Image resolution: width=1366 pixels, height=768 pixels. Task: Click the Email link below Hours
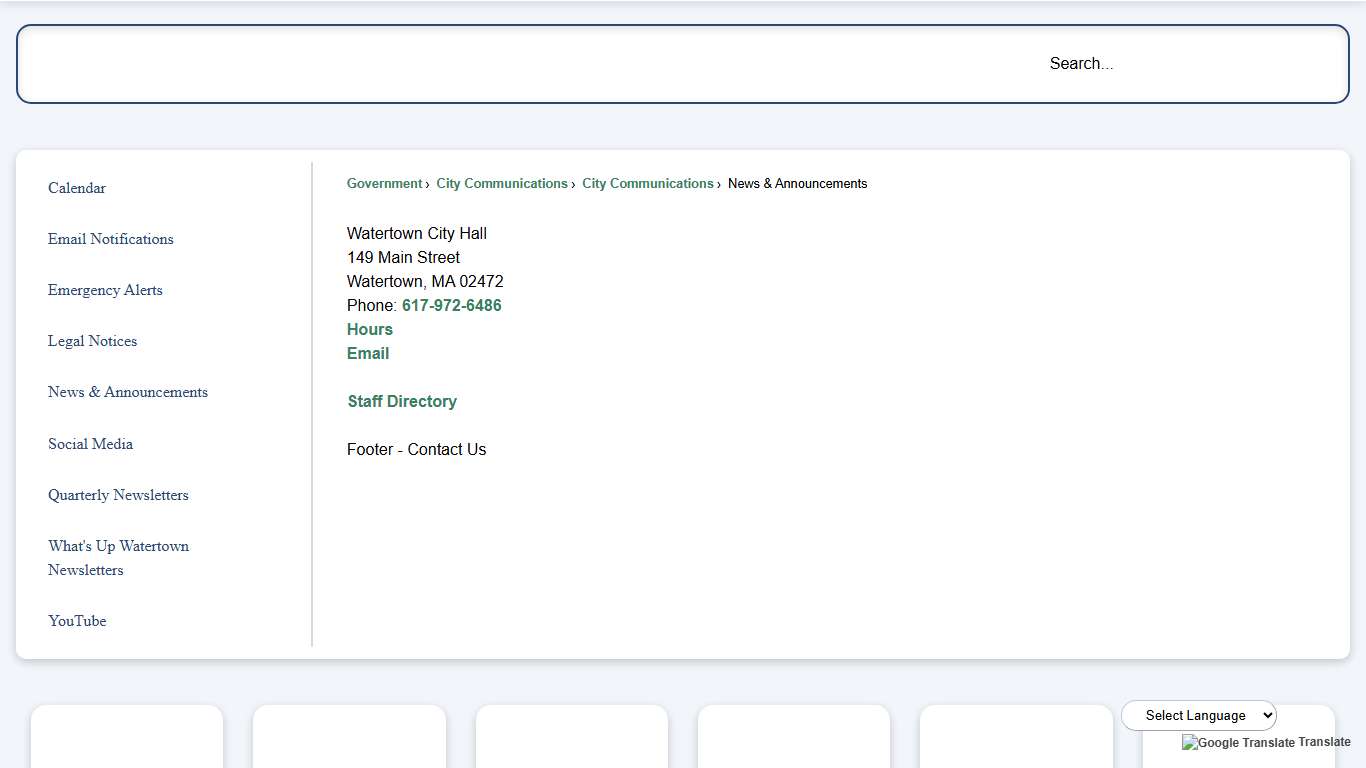coord(368,354)
